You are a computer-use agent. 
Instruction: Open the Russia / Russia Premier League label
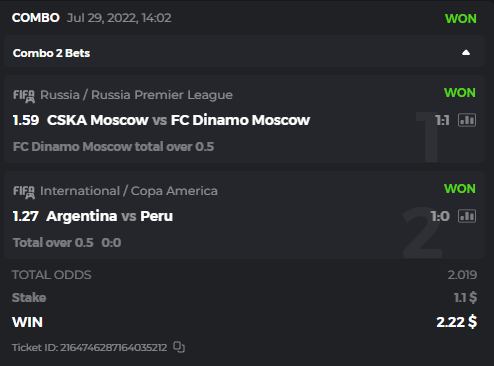pyautogui.click(x=136, y=95)
